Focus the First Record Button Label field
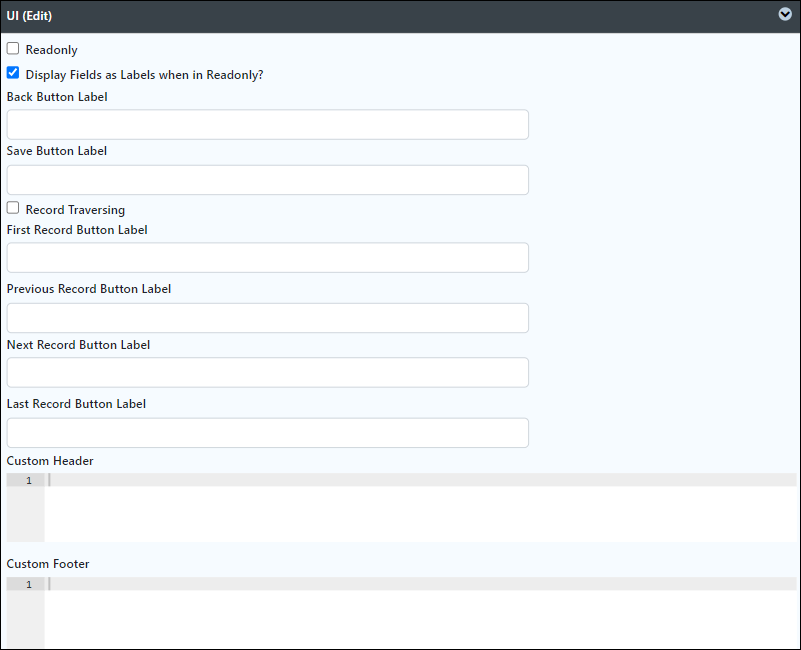This screenshot has height=650, width=801. 268,258
